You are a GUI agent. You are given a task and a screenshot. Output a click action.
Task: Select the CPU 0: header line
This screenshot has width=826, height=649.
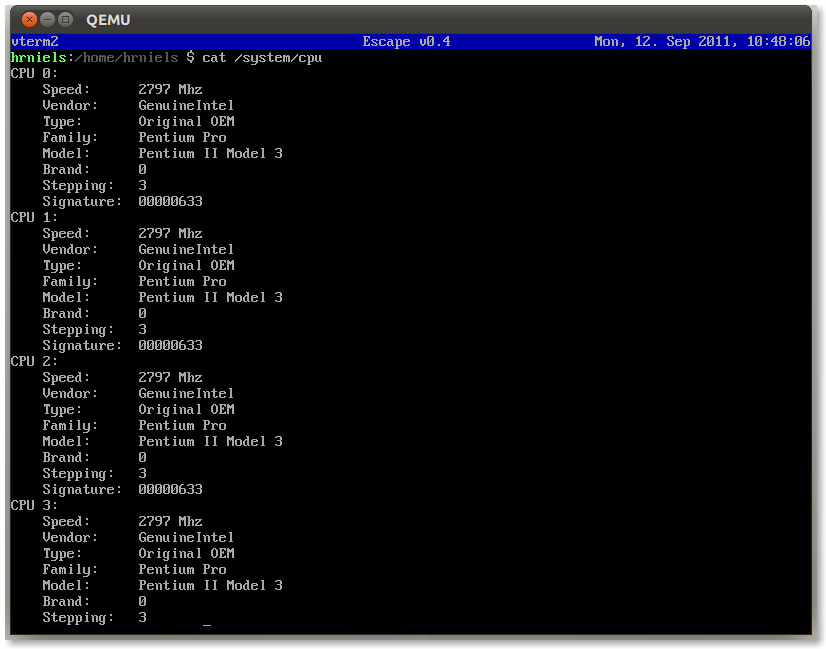coord(34,73)
